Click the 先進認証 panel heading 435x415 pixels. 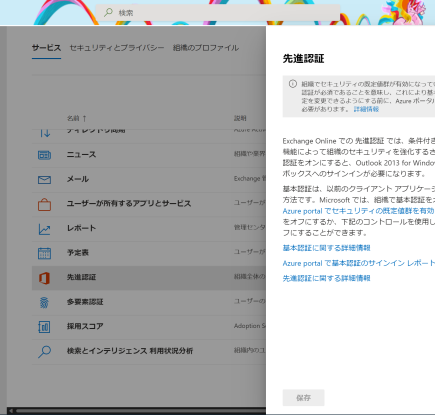303,59
